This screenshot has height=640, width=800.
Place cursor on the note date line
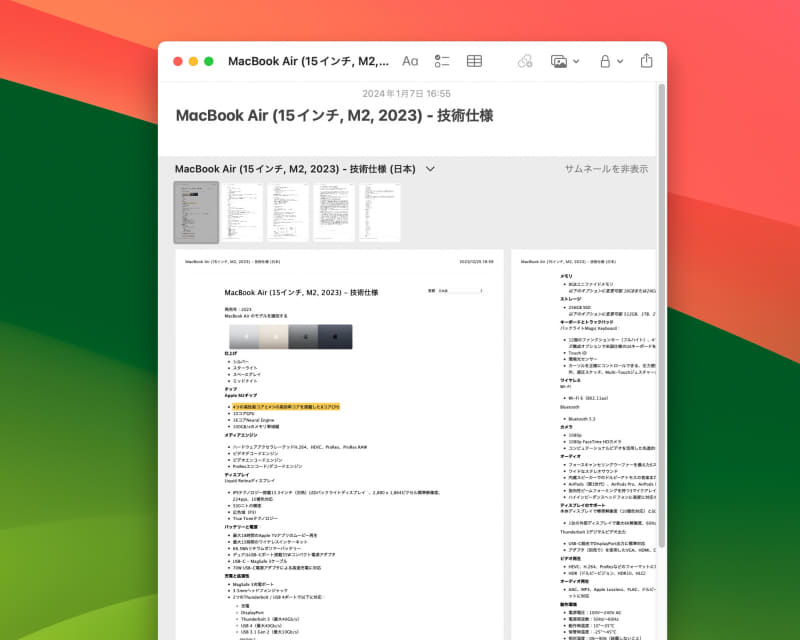pyautogui.click(x=407, y=93)
